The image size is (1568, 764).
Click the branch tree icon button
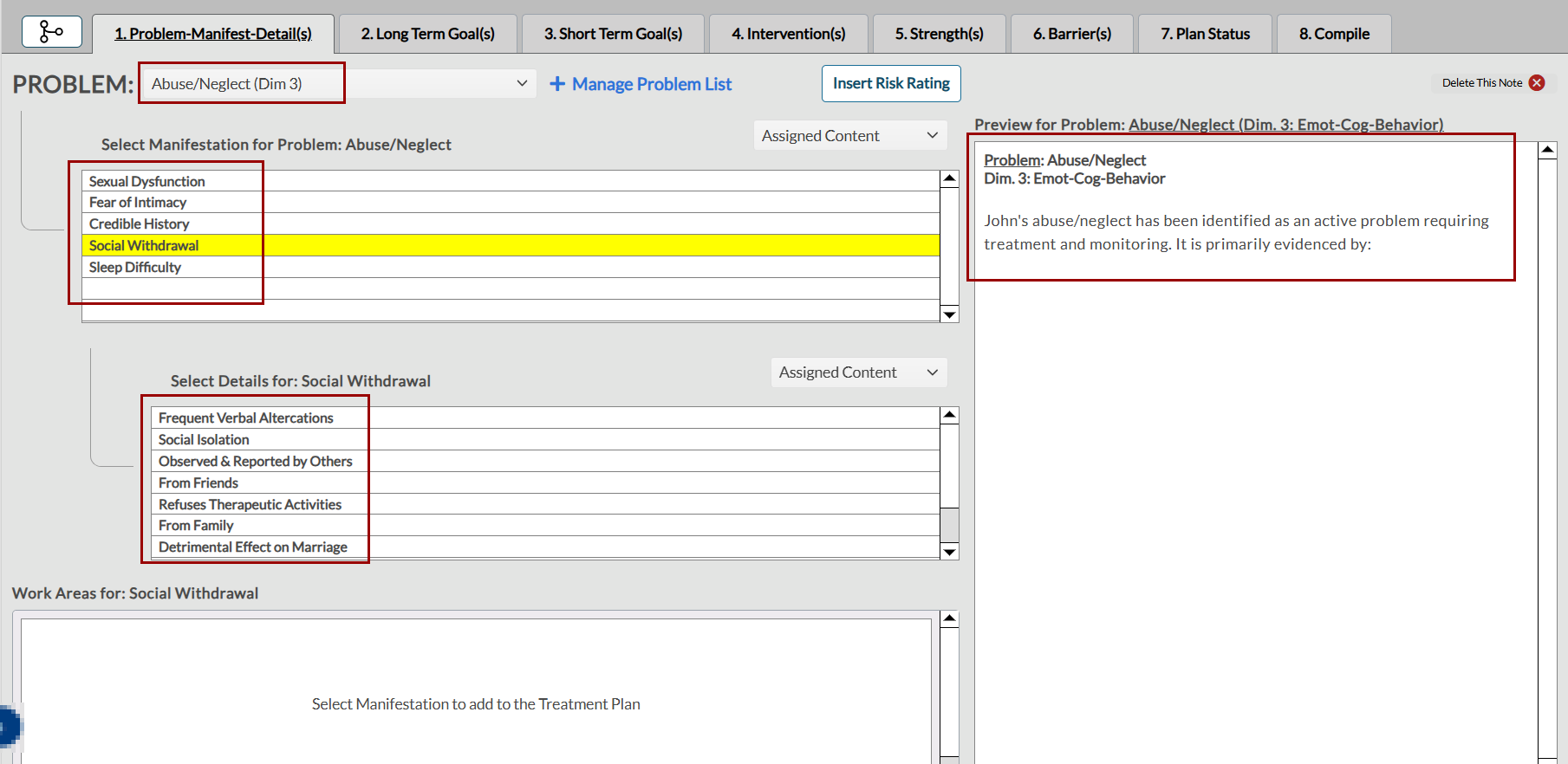tap(52, 32)
